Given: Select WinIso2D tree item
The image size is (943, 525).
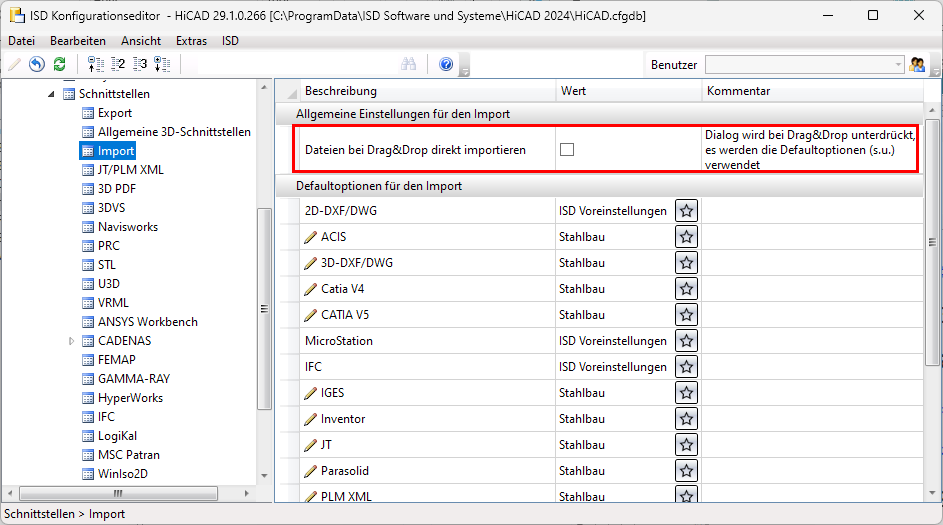Looking at the screenshot, I should pyautogui.click(x=122, y=474).
